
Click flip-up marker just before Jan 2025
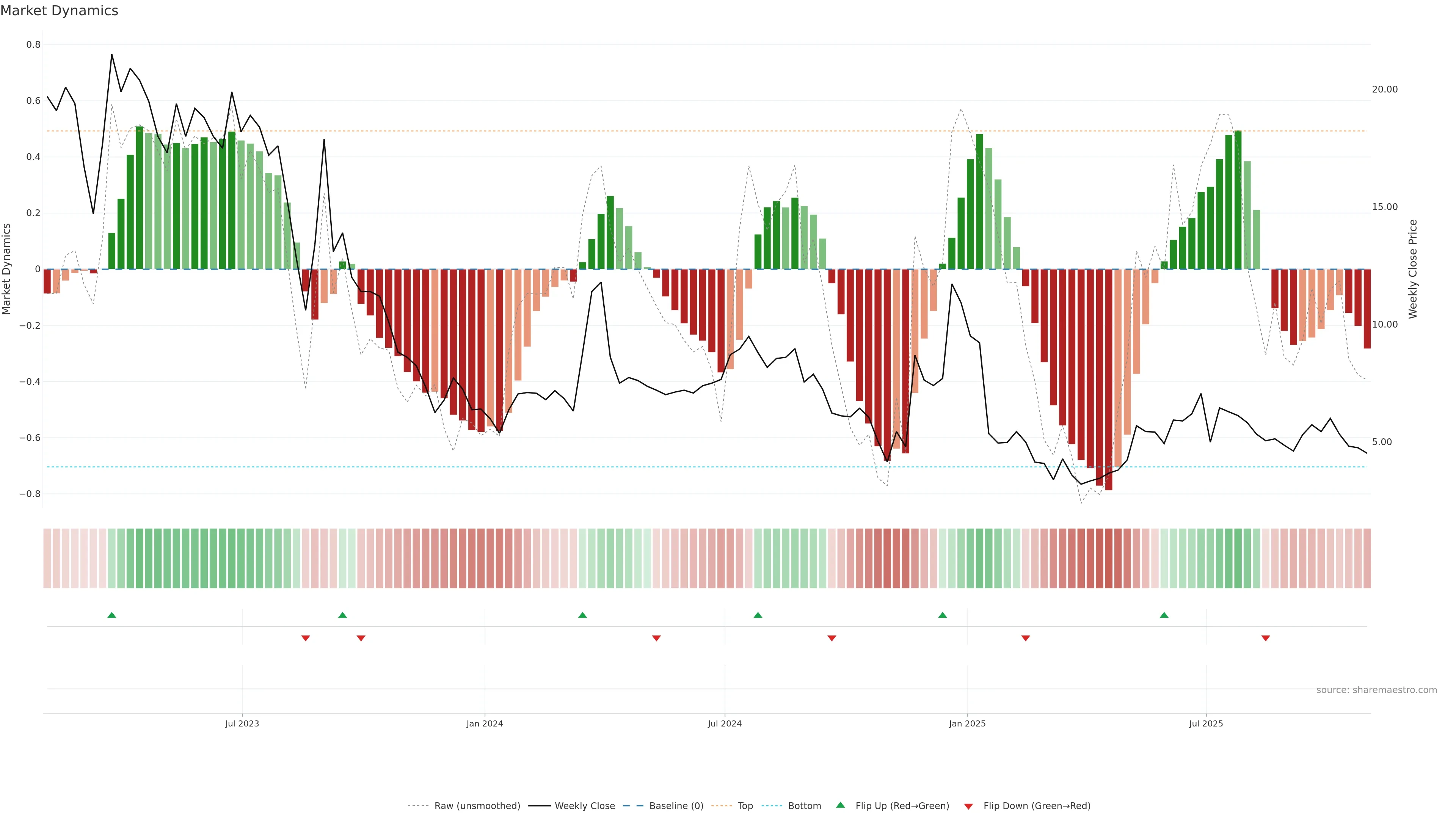click(942, 615)
